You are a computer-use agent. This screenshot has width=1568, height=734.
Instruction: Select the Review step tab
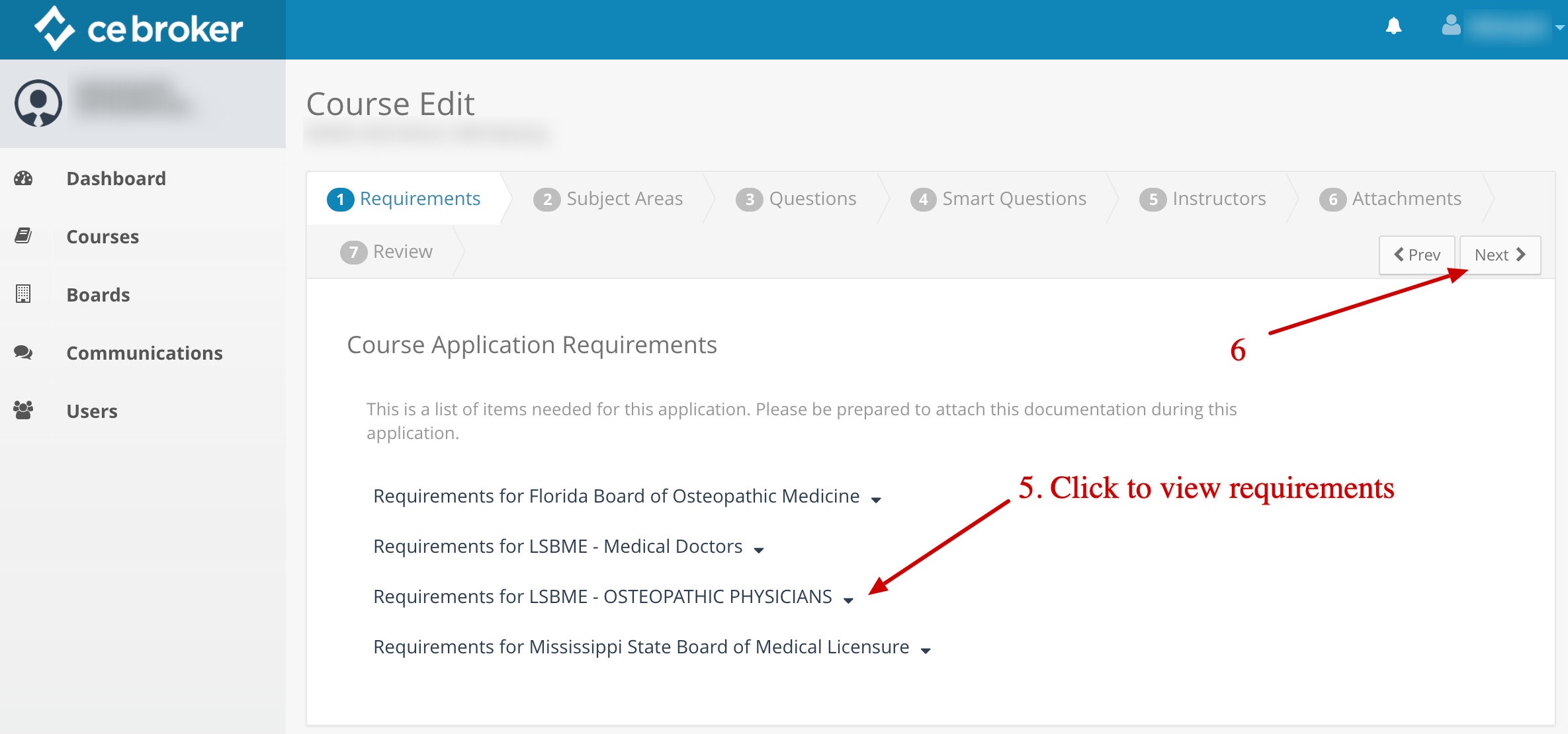pos(386,252)
